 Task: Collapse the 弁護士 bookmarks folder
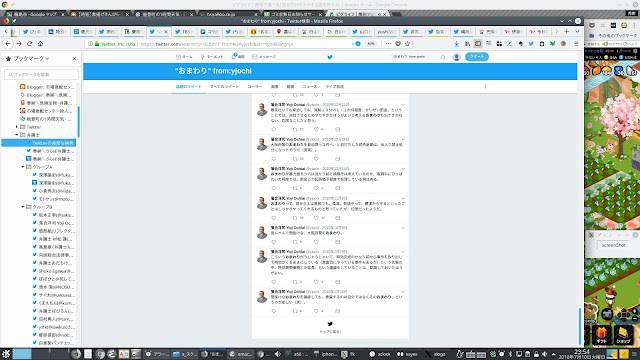click(x=17, y=135)
